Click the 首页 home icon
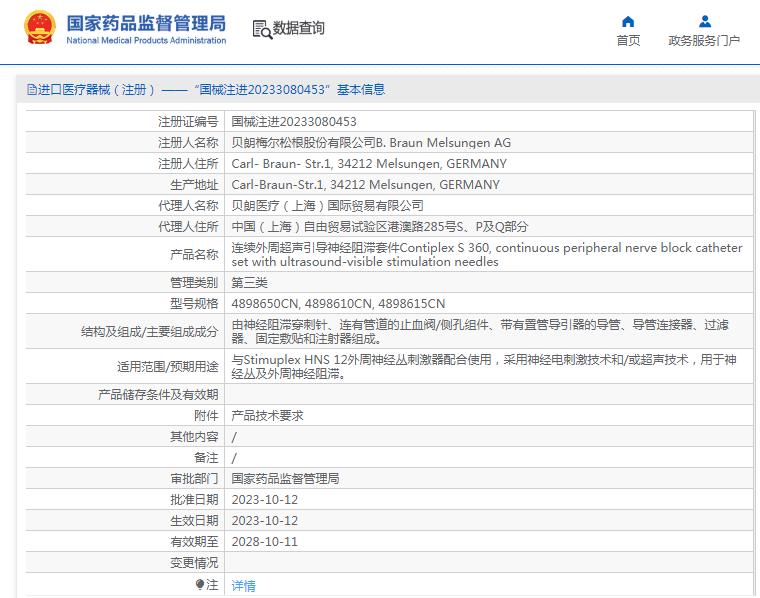This screenshot has width=760, height=598. pyautogui.click(x=628, y=21)
